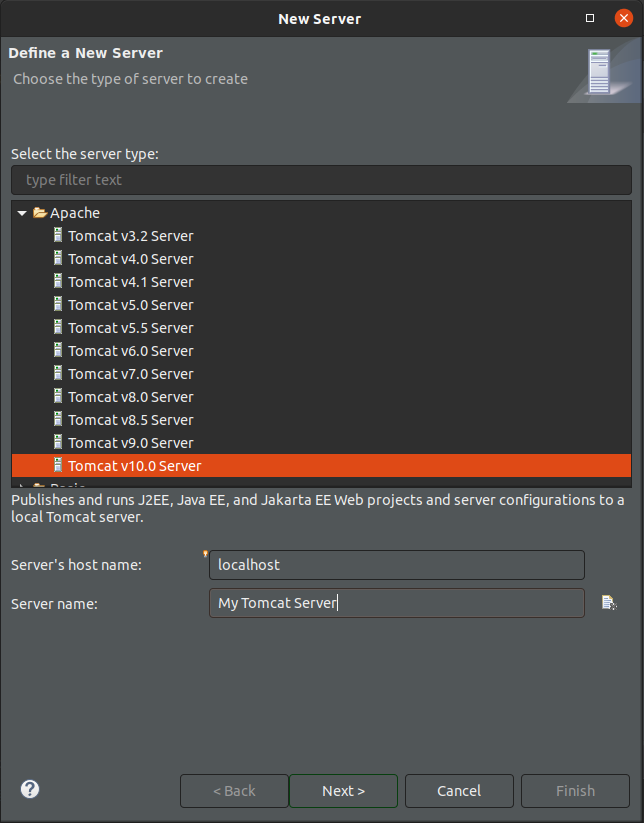644x823 pixels.
Task: Click server icon beside Tomcat v8.5
Action: [58, 419]
